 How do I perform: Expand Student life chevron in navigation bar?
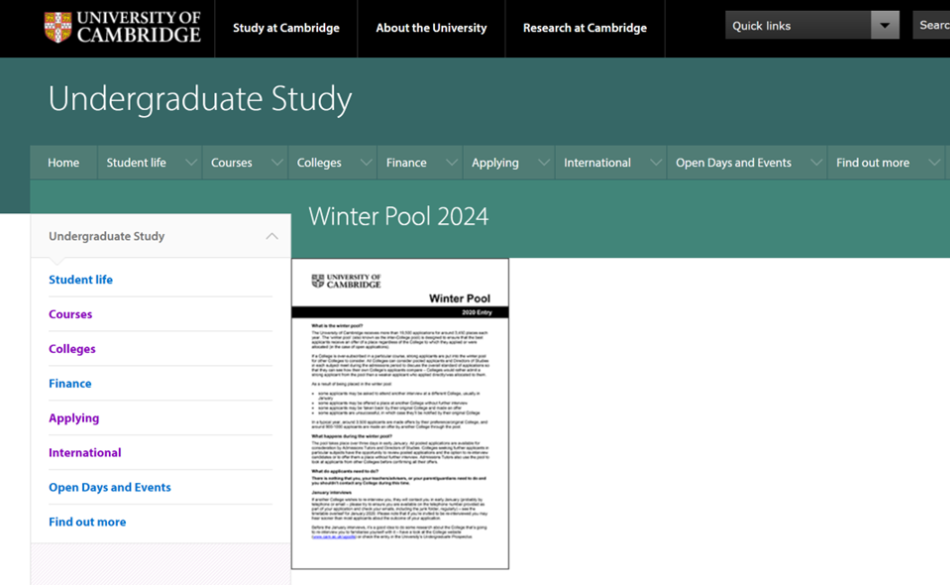[x=191, y=162]
